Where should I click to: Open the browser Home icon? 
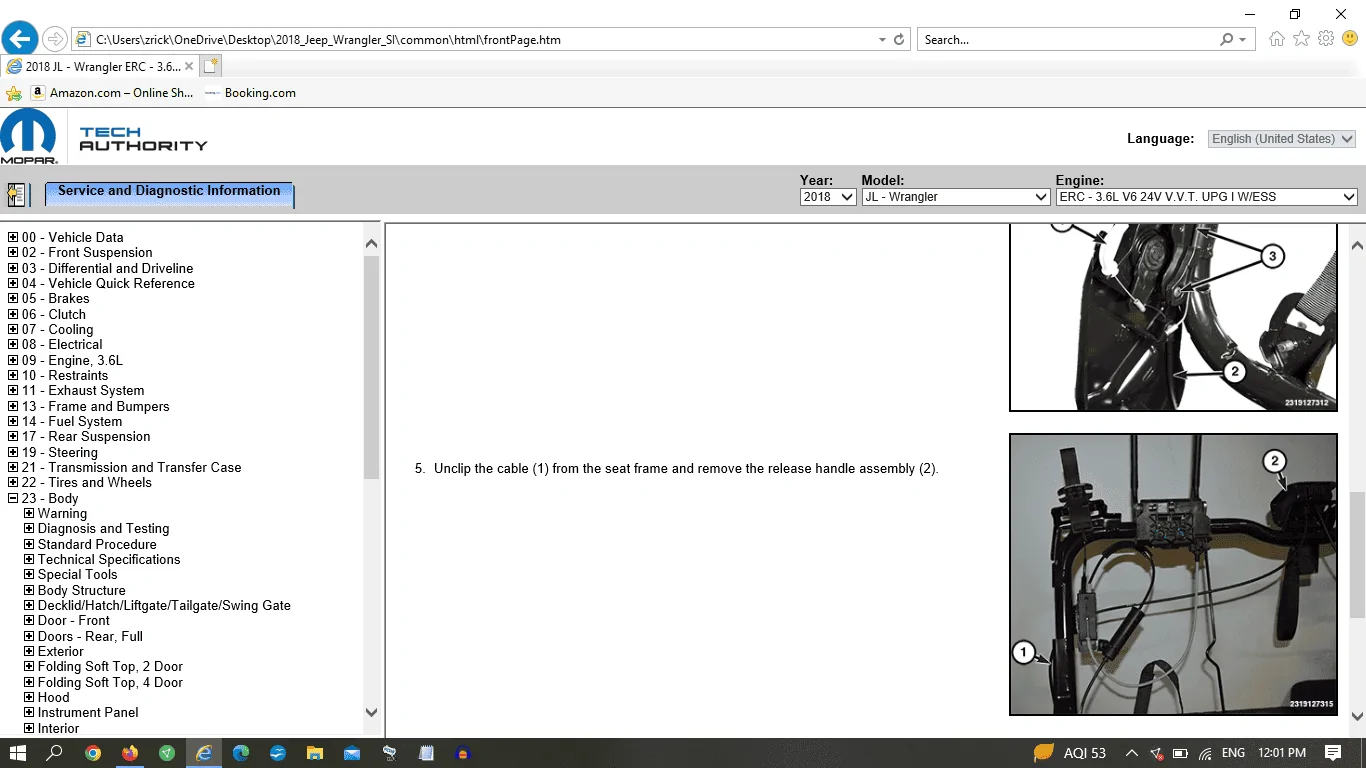point(1277,39)
